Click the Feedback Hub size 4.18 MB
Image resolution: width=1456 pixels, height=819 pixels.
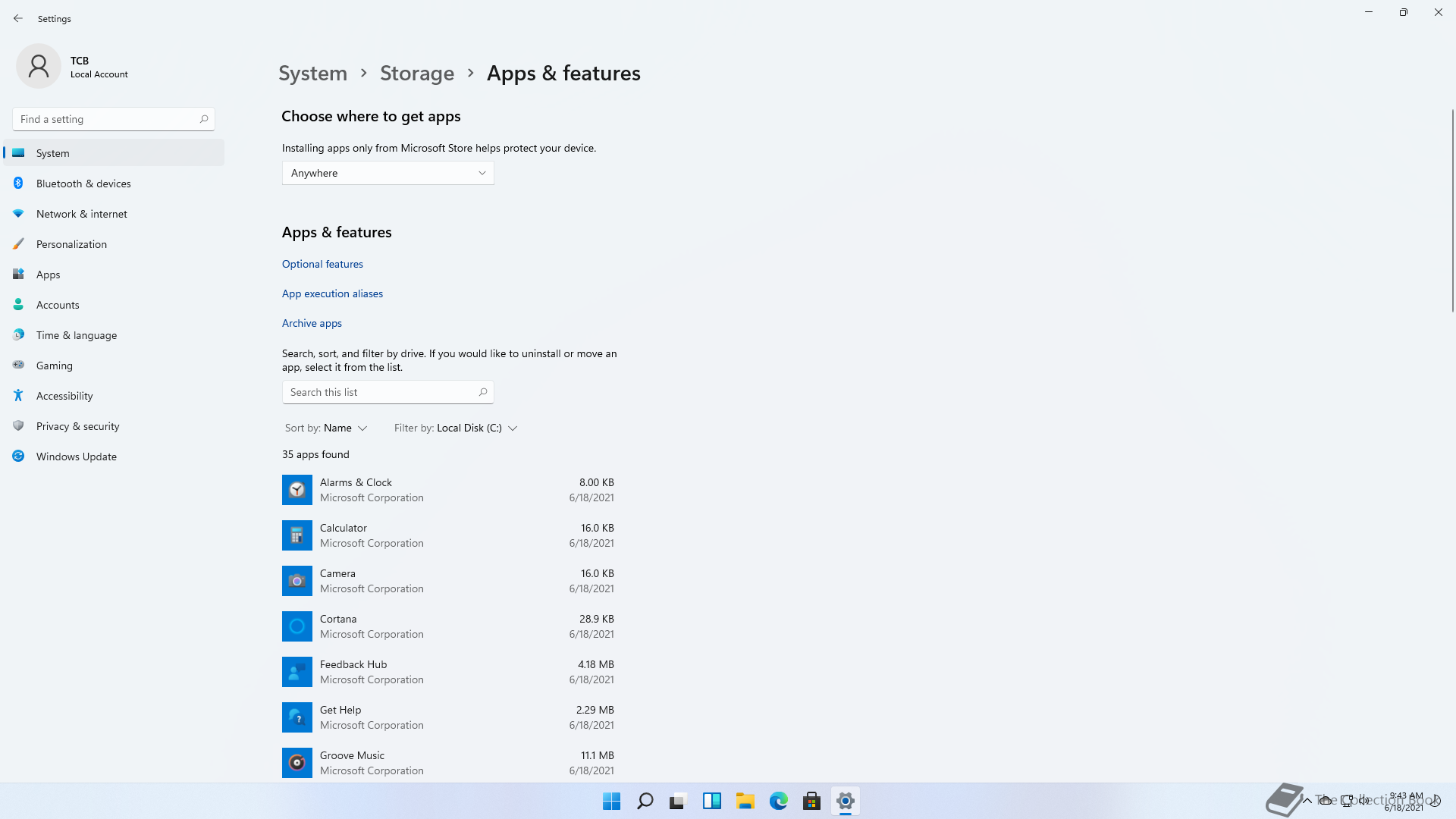pyautogui.click(x=595, y=664)
